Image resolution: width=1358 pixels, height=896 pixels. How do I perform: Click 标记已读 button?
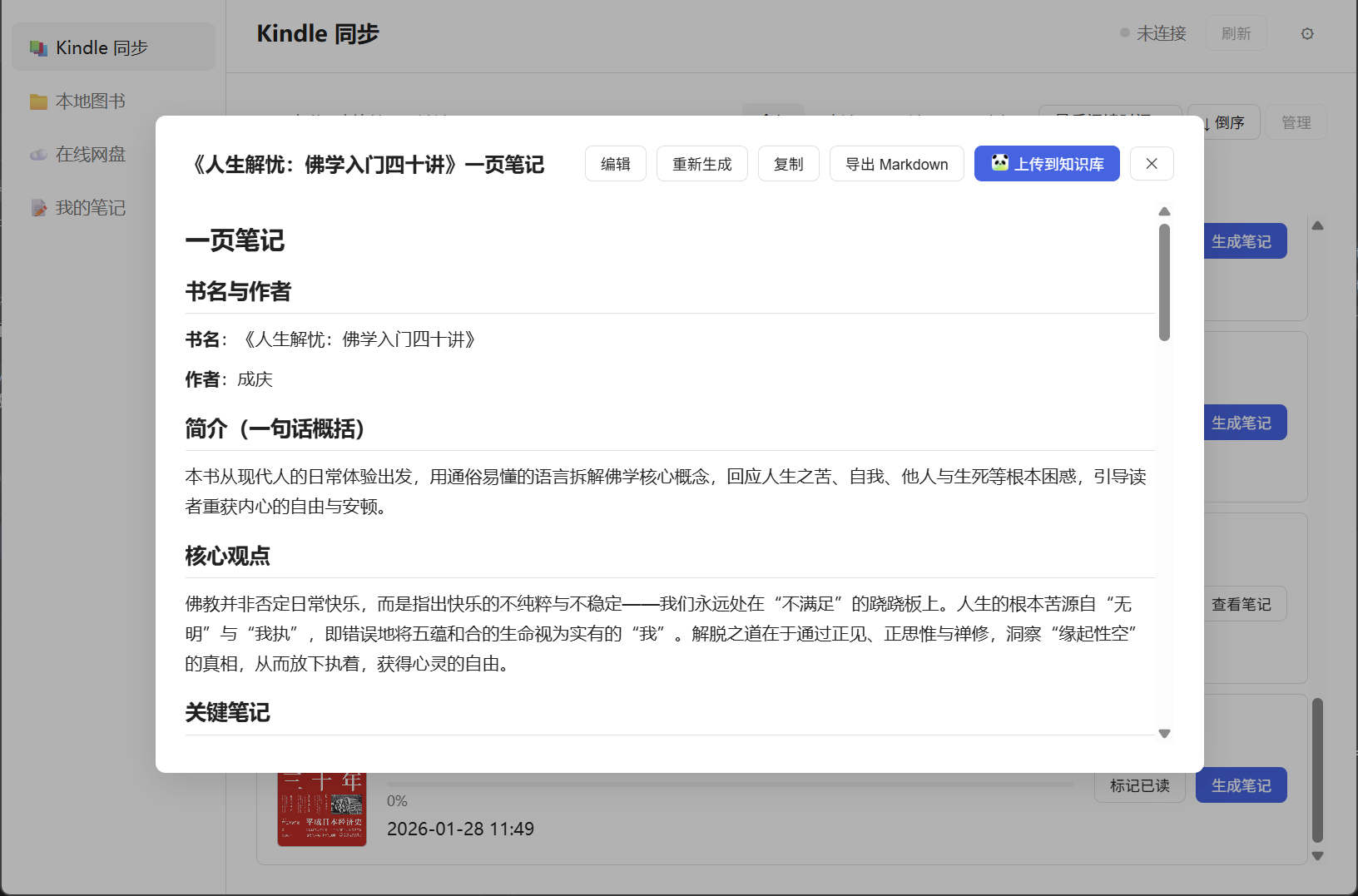point(1140,785)
